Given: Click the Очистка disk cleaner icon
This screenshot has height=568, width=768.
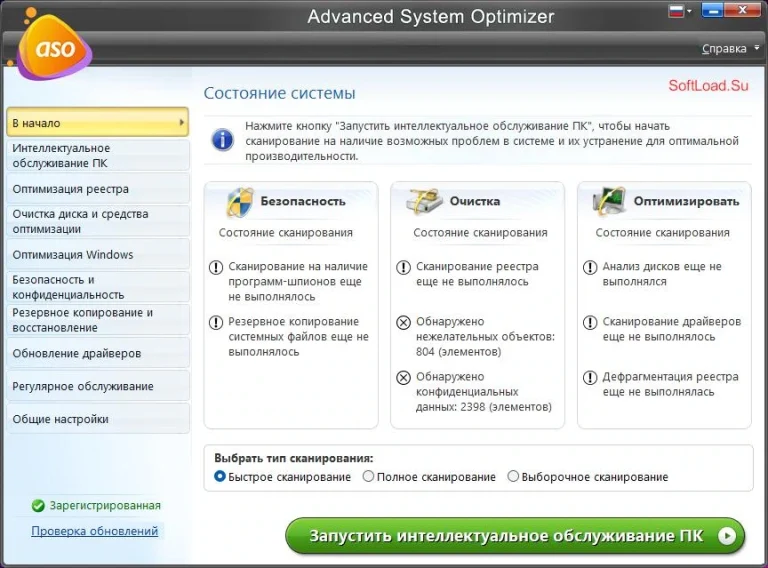Looking at the screenshot, I should [x=424, y=201].
